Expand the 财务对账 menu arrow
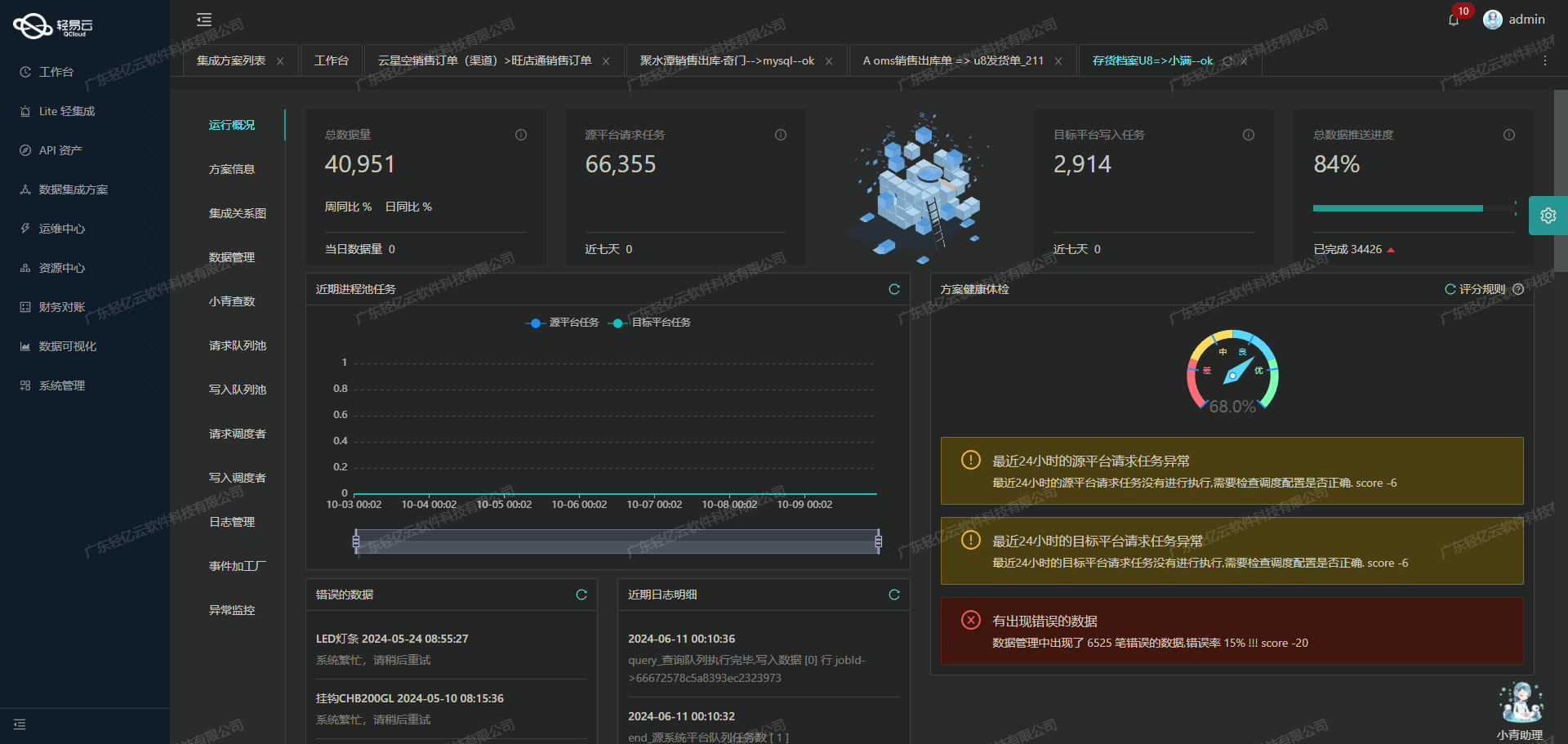This screenshot has width=1568, height=744. [152, 307]
